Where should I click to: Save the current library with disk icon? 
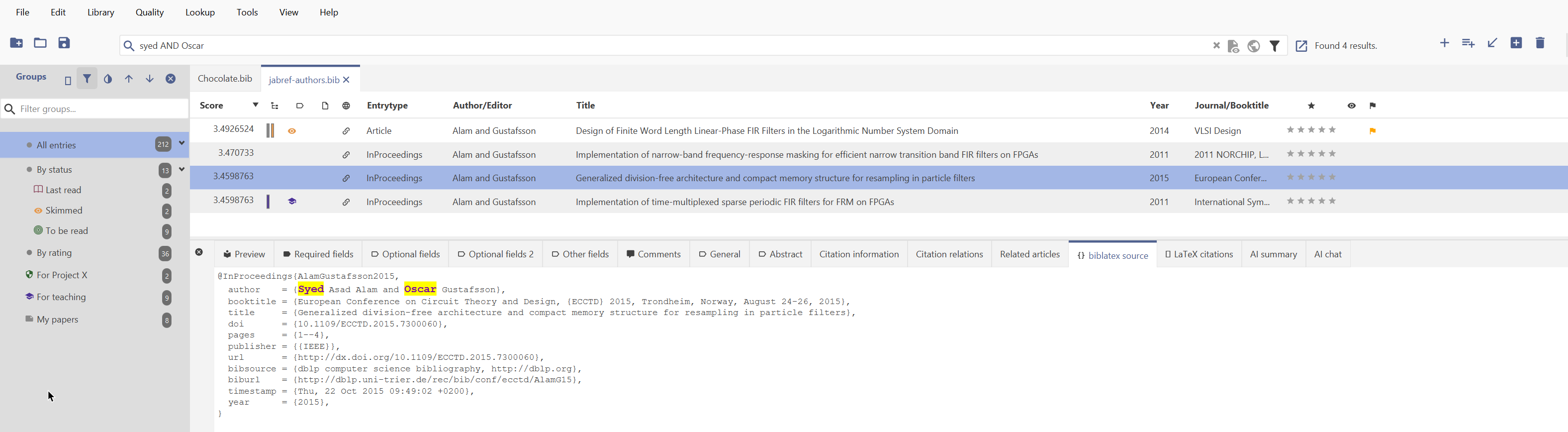(64, 43)
